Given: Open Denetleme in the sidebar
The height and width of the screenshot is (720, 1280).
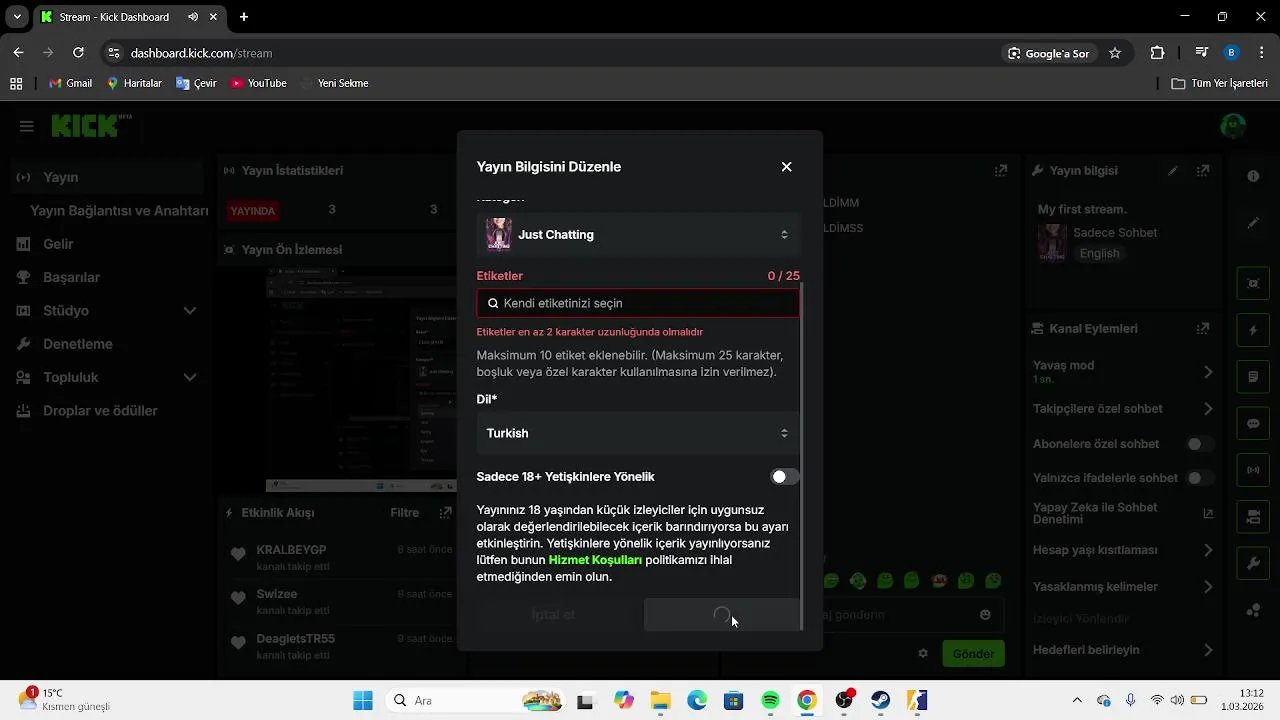Looking at the screenshot, I should pyautogui.click(x=78, y=344).
